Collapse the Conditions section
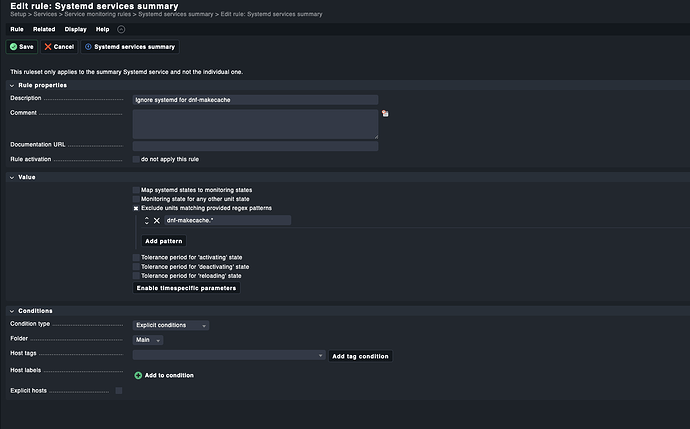 (13, 311)
